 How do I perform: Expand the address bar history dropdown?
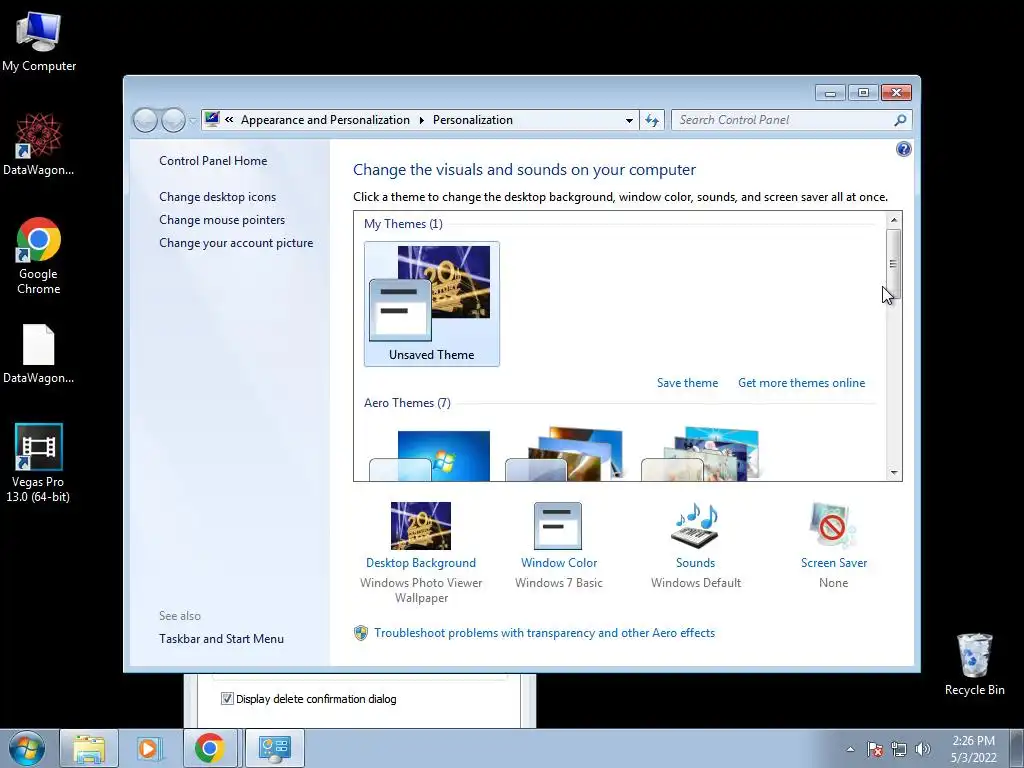[629, 120]
